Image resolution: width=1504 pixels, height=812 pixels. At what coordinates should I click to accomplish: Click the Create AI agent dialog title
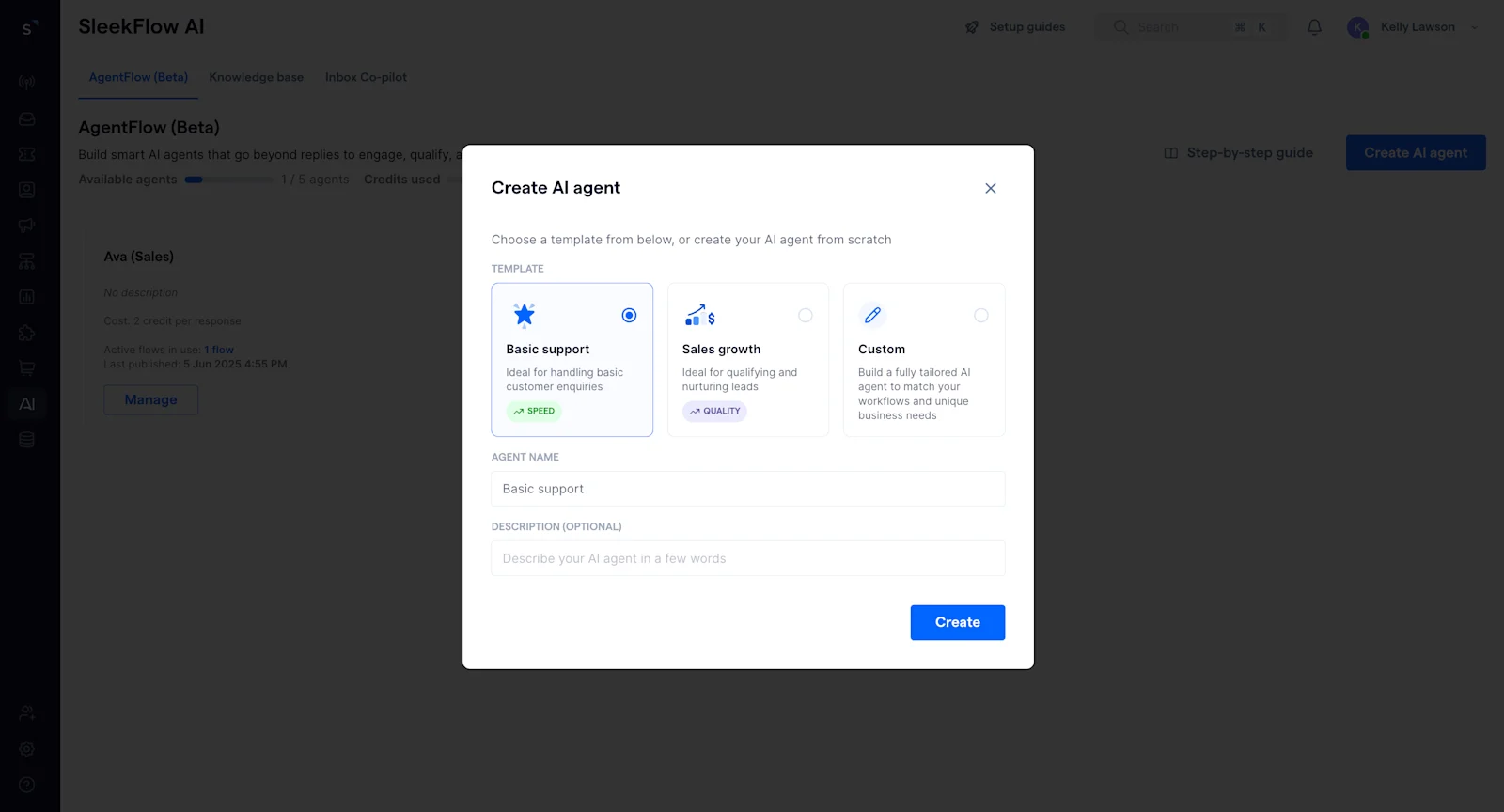click(556, 188)
